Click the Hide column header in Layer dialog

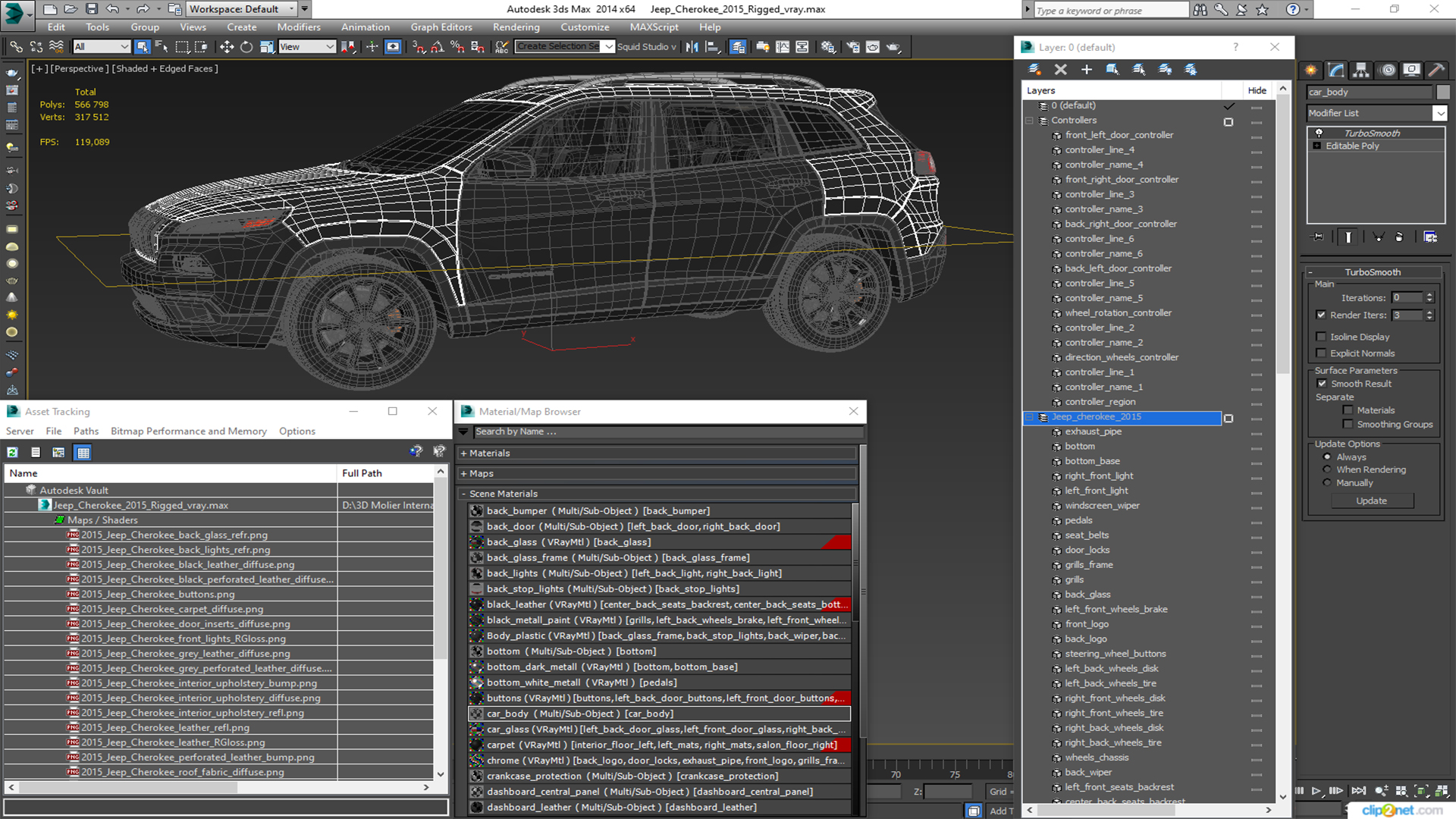pyautogui.click(x=1257, y=90)
